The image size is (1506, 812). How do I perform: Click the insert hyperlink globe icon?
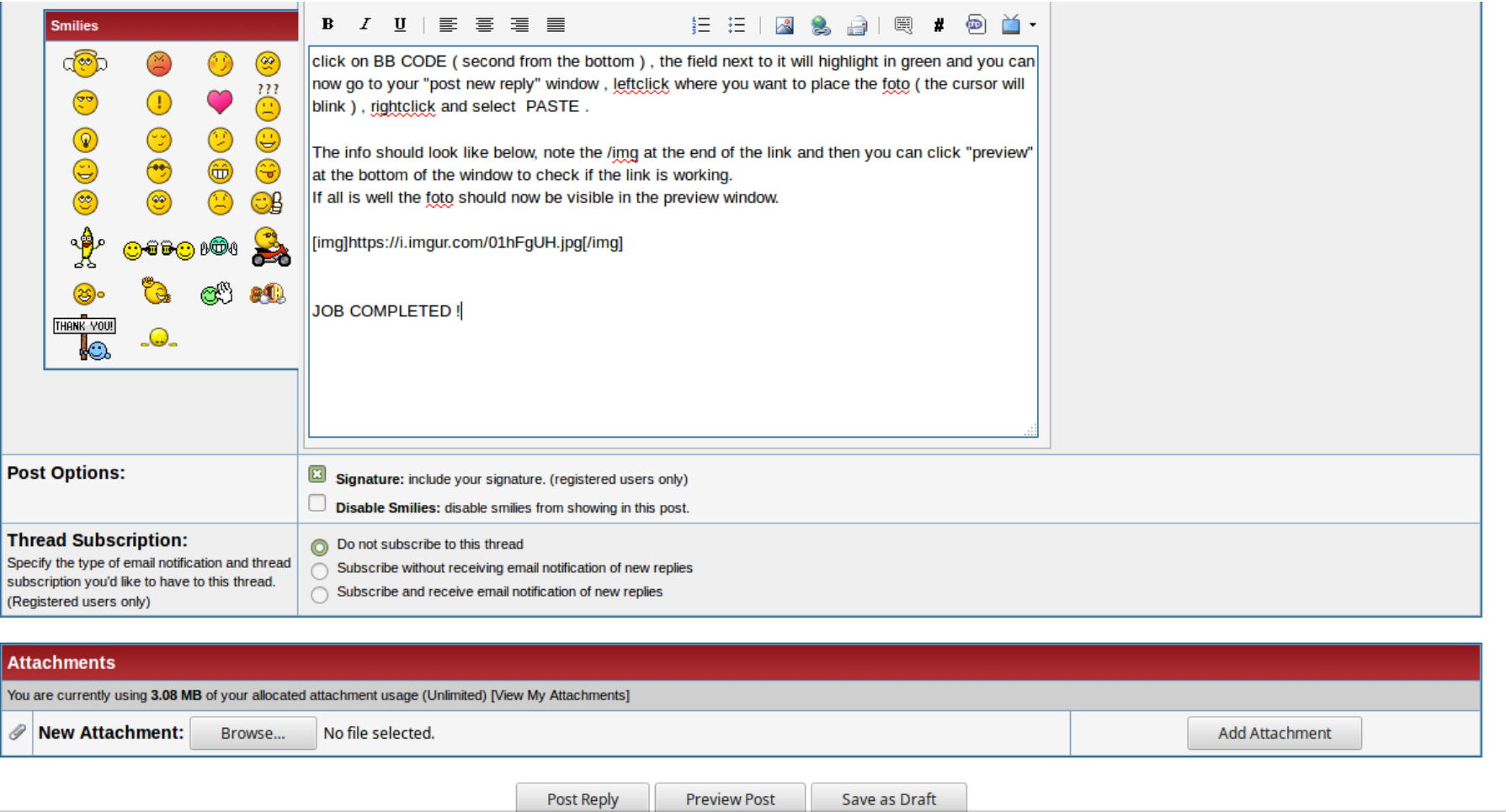pyautogui.click(x=821, y=25)
